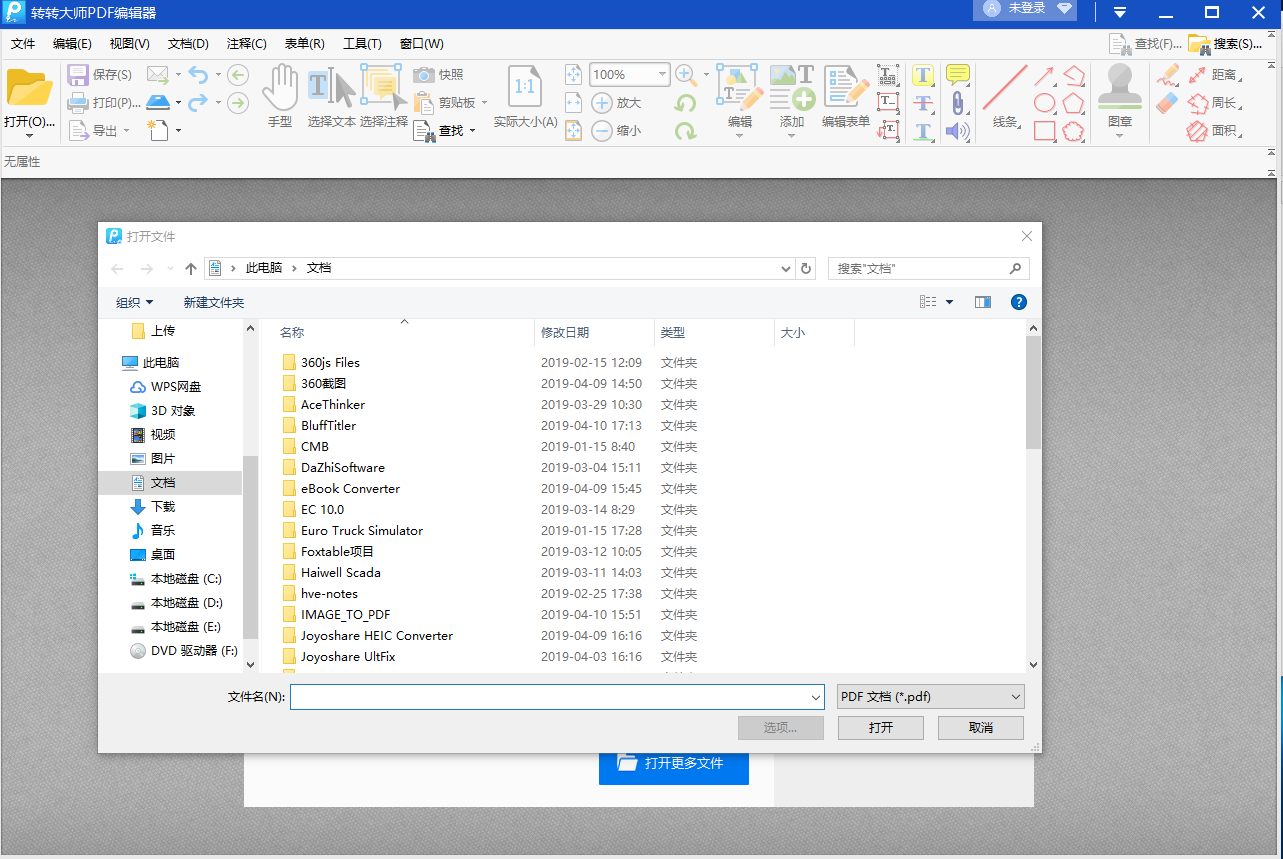This screenshot has height=859, width=1283.
Task: Click the Cancel button in dialog
Action: point(980,728)
